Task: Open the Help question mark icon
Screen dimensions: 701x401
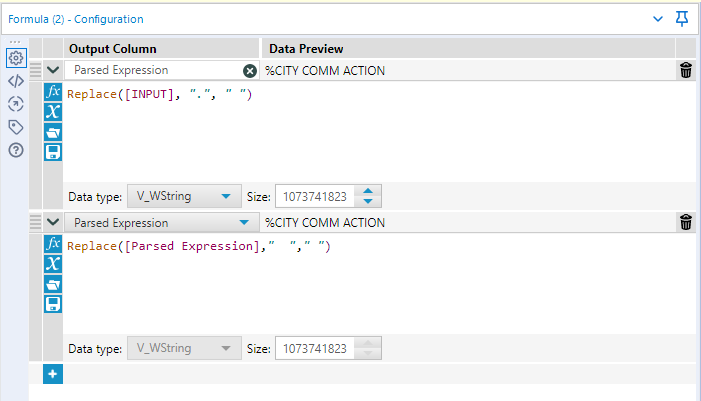Action: click(16, 150)
